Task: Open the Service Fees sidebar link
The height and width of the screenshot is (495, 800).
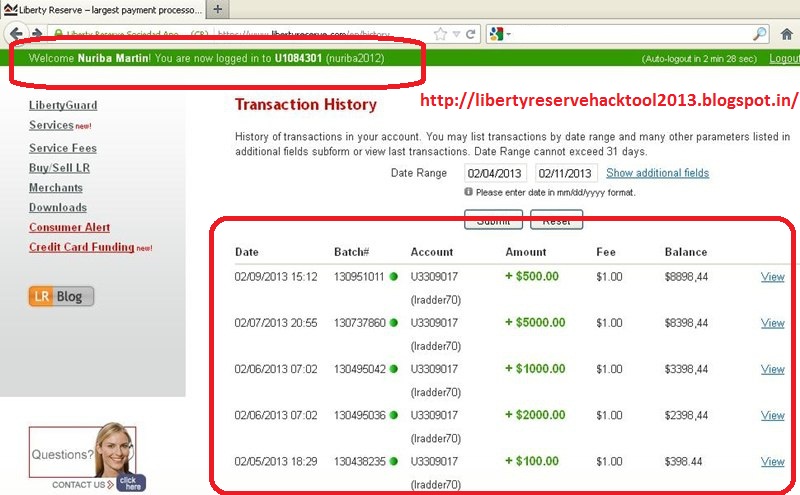Action: (x=63, y=148)
